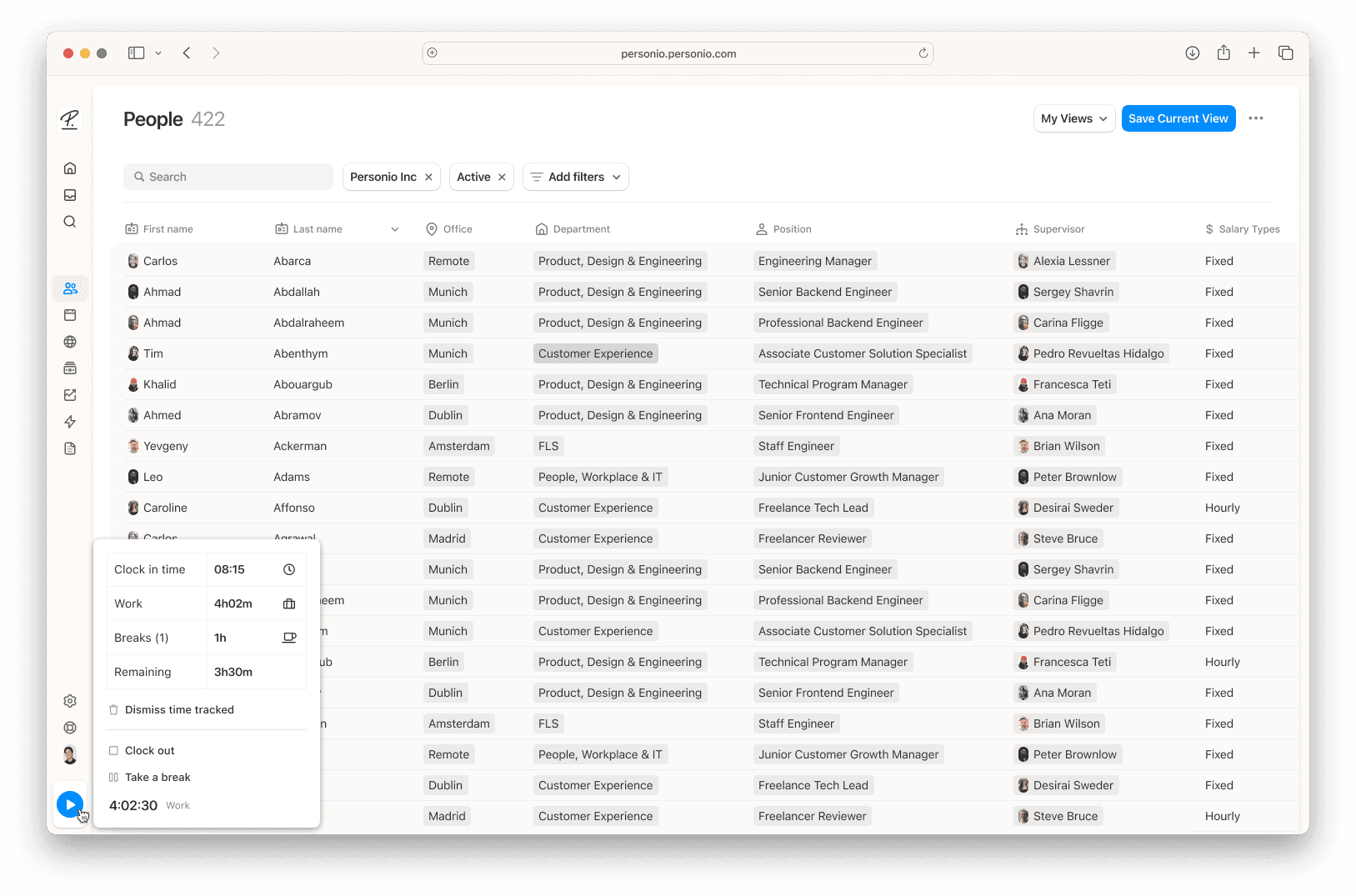
Task: Click Salary Types column header
Action: tap(1242, 229)
